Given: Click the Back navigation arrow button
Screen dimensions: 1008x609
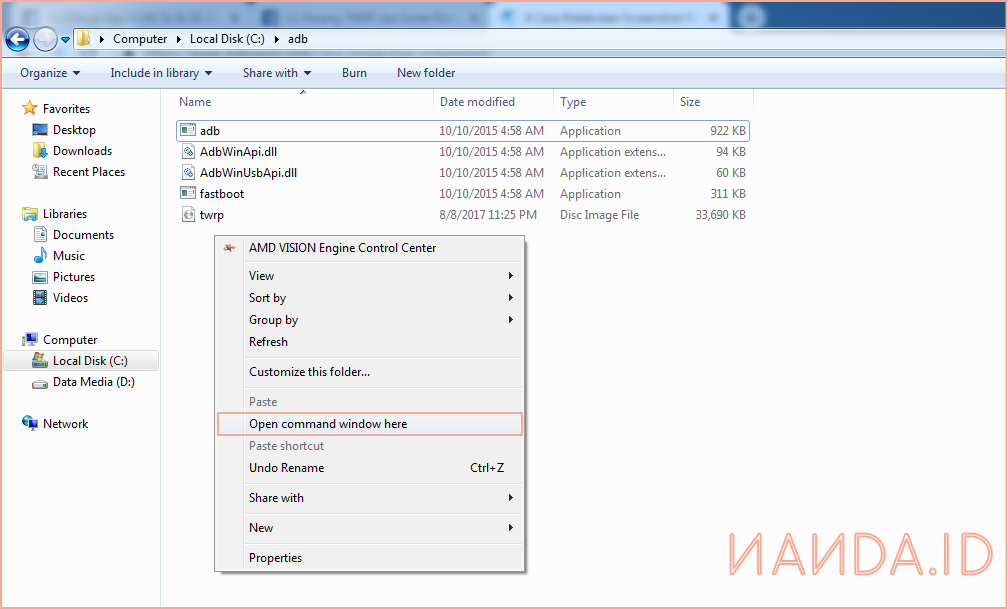Looking at the screenshot, I should tap(17, 39).
